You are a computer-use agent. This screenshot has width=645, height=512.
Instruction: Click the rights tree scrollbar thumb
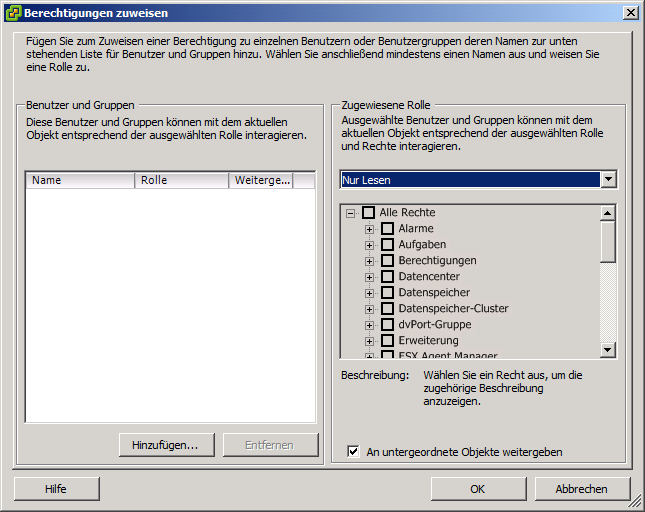[x=608, y=241]
